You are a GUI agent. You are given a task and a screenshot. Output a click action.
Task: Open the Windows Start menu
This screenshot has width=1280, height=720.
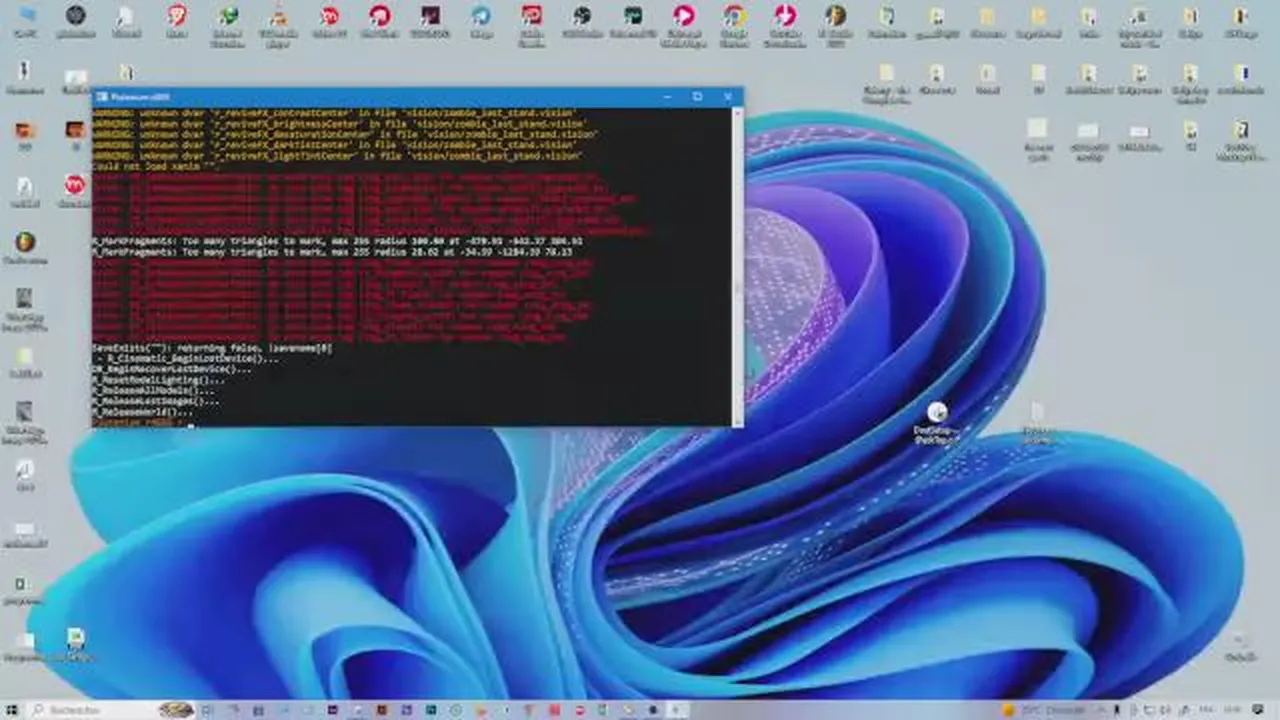click(x=12, y=709)
